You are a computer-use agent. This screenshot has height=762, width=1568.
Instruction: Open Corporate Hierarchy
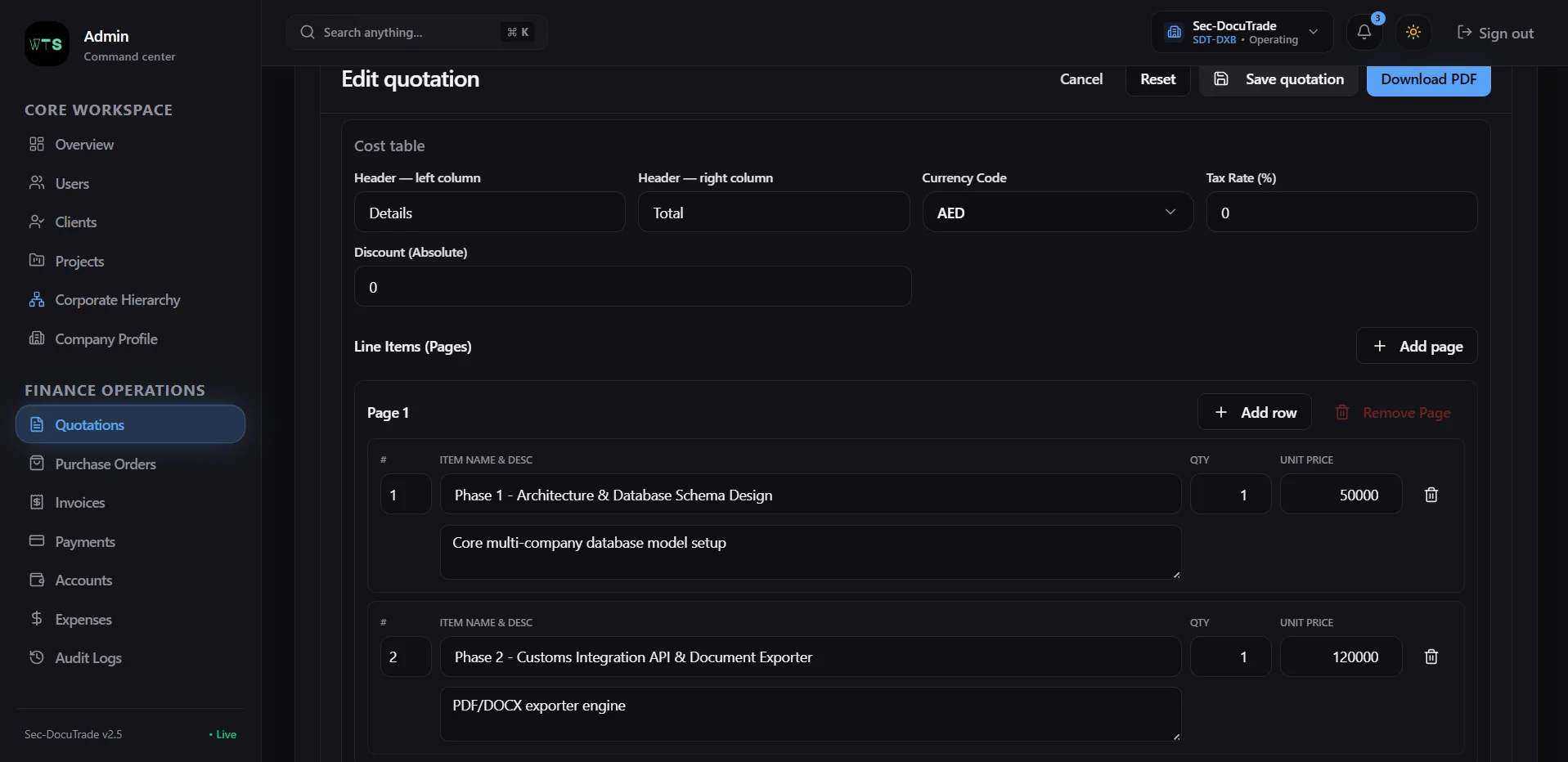tap(131, 300)
